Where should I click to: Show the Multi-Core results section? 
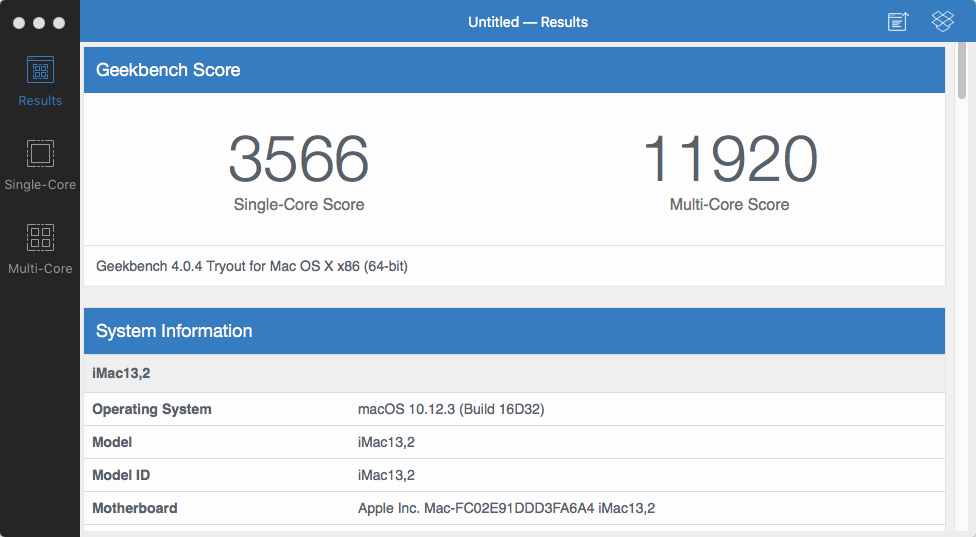(x=40, y=248)
